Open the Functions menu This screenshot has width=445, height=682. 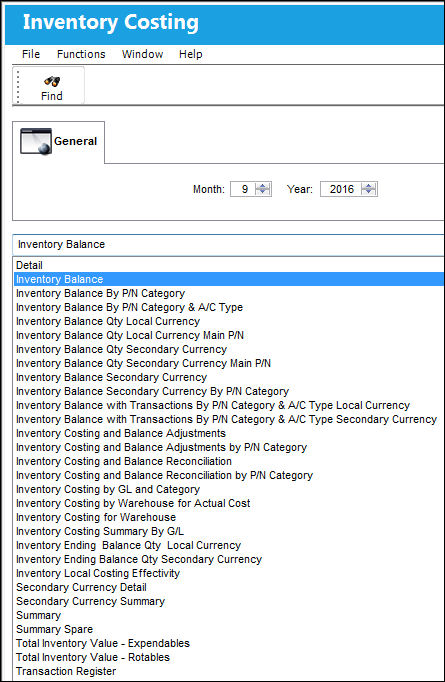(81, 54)
